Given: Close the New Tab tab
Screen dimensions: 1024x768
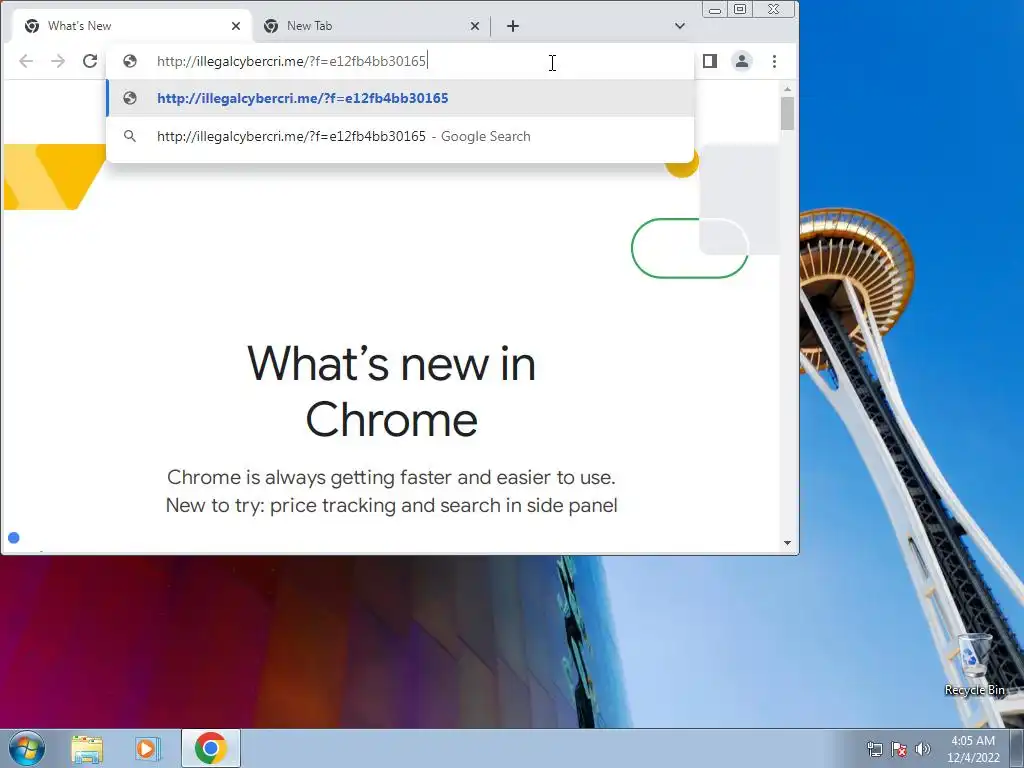Looking at the screenshot, I should pos(475,26).
